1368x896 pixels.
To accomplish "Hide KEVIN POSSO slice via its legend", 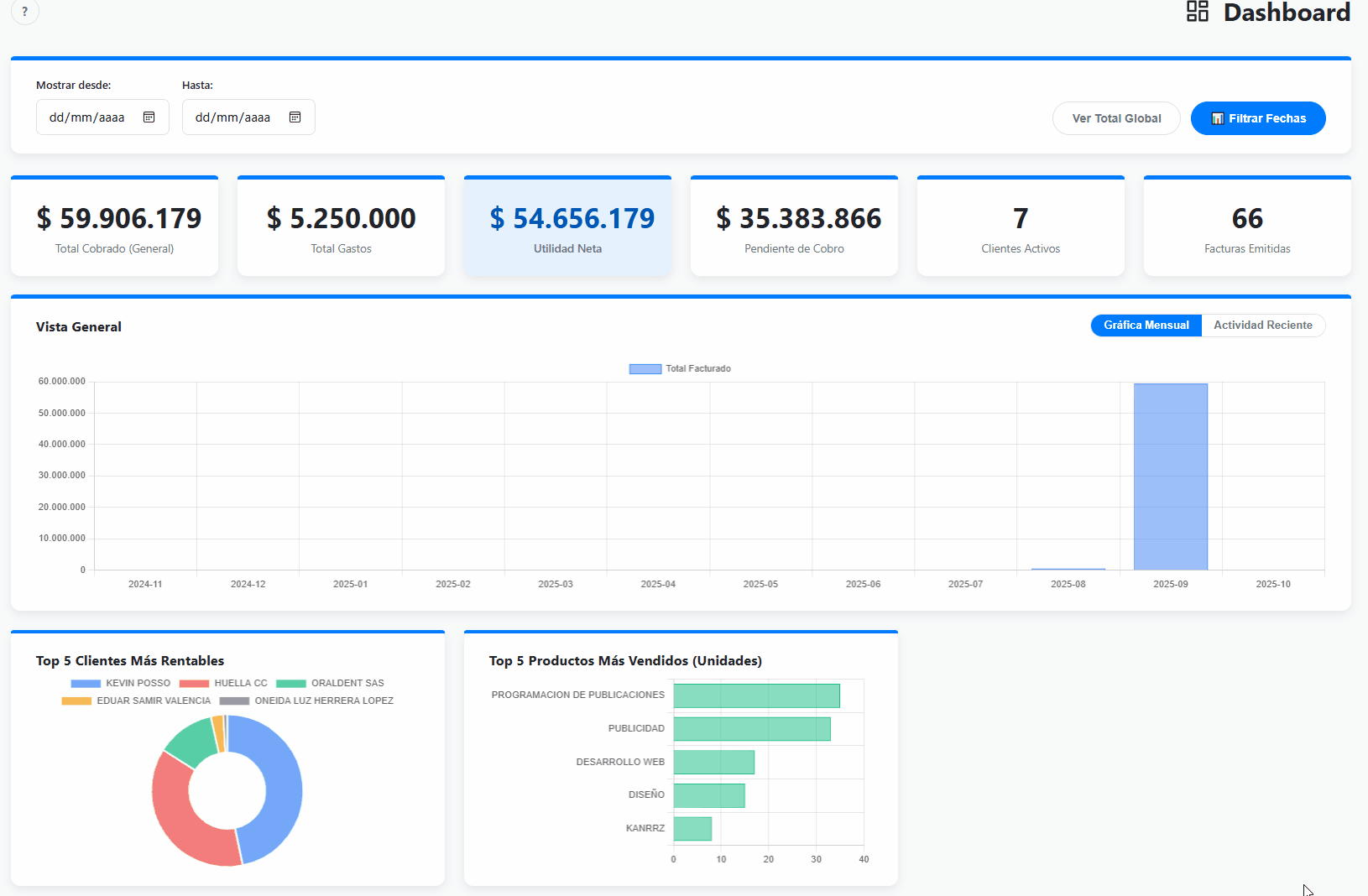I will click(84, 683).
